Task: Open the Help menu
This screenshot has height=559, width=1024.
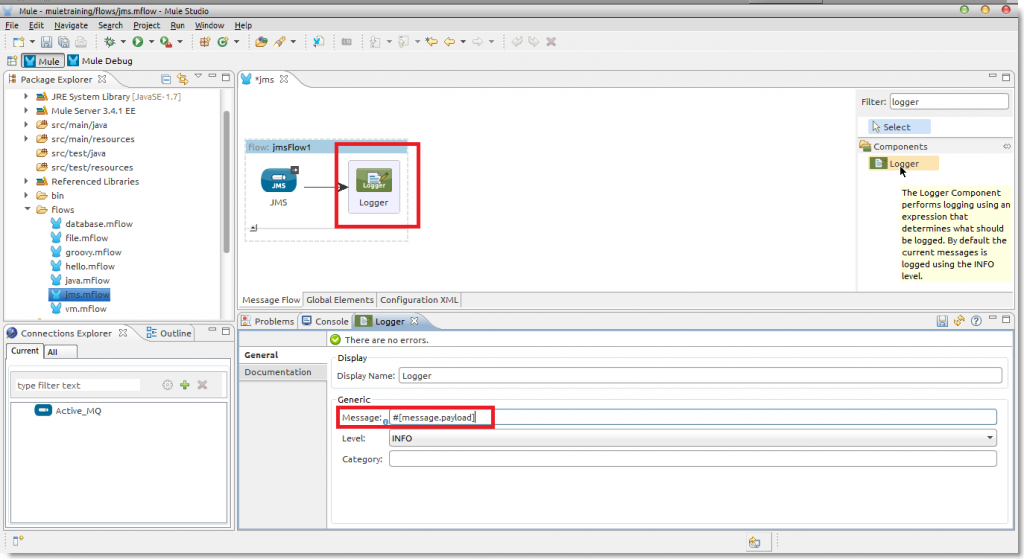Action: [243, 25]
